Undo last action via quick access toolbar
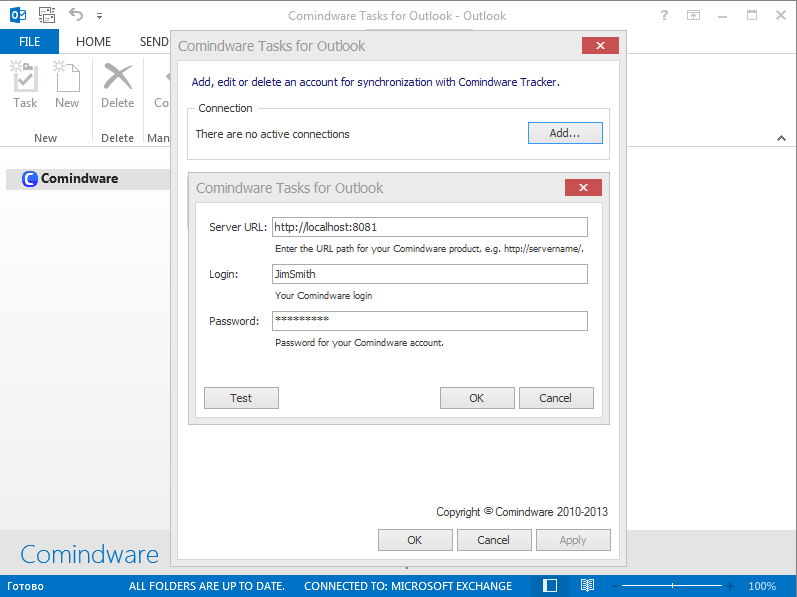The width and height of the screenshot is (797, 597). (76, 15)
